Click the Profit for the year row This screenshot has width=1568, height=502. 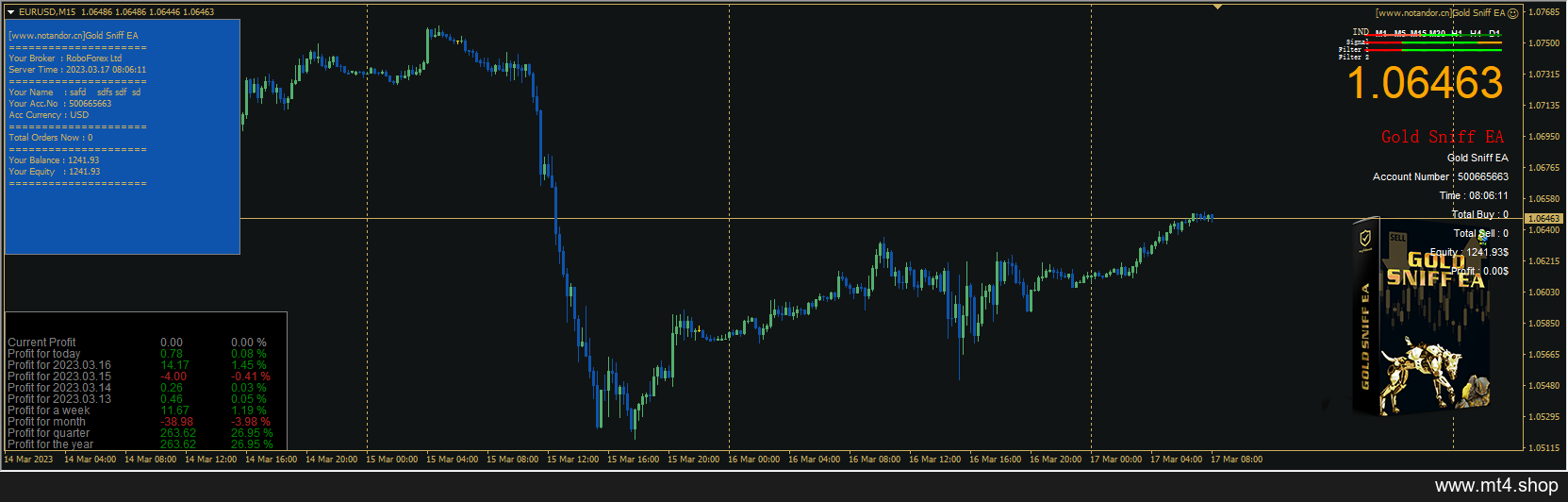pos(140,444)
